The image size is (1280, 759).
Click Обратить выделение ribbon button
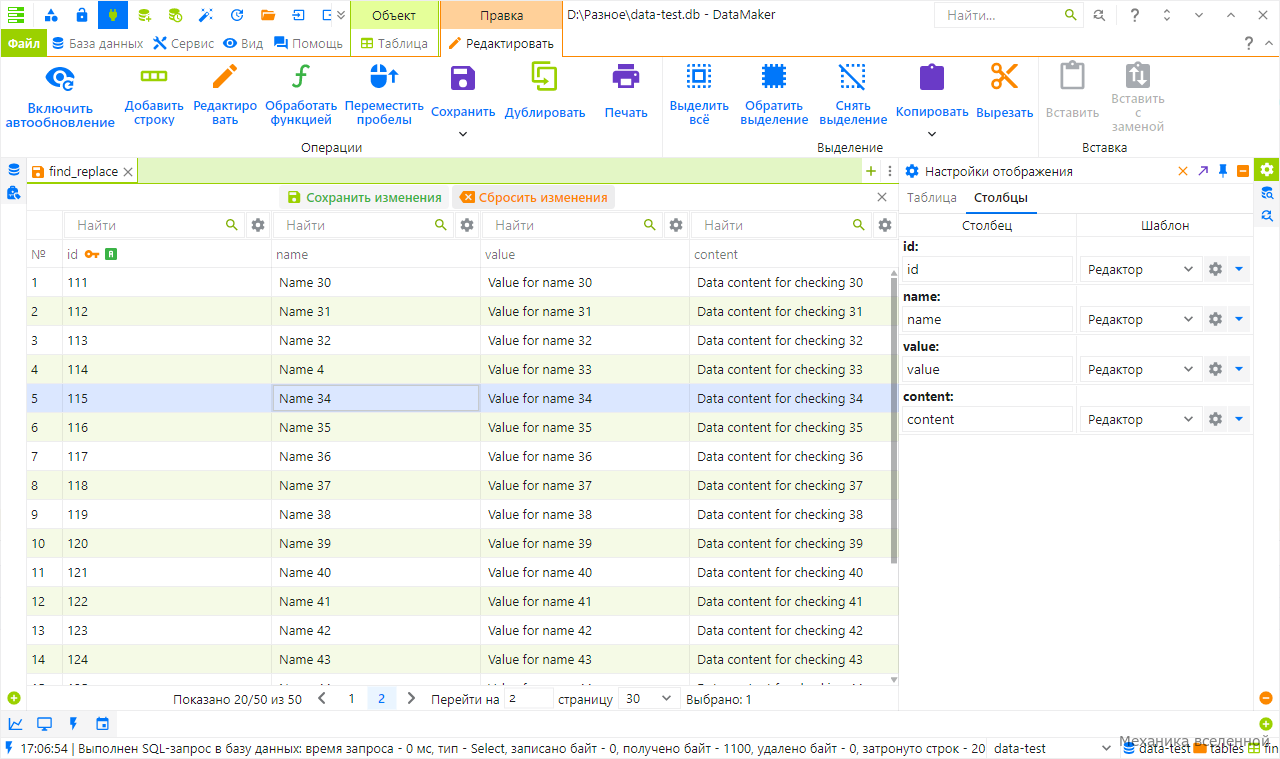click(775, 96)
